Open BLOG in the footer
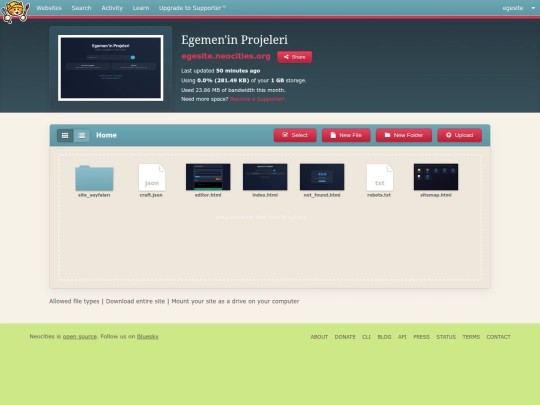Screen dimensions: 540x405 click(384, 337)
